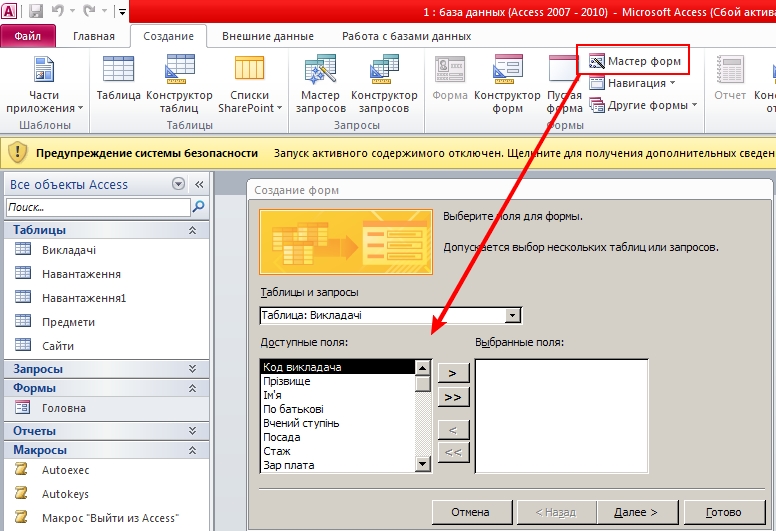Select По батькові field

pyautogui.click(x=339, y=409)
